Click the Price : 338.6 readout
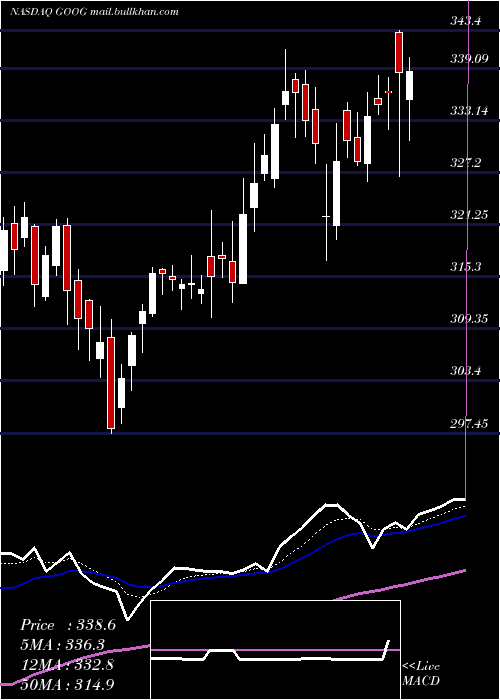The width and height of the screenshot is (500, 700). 68,625
